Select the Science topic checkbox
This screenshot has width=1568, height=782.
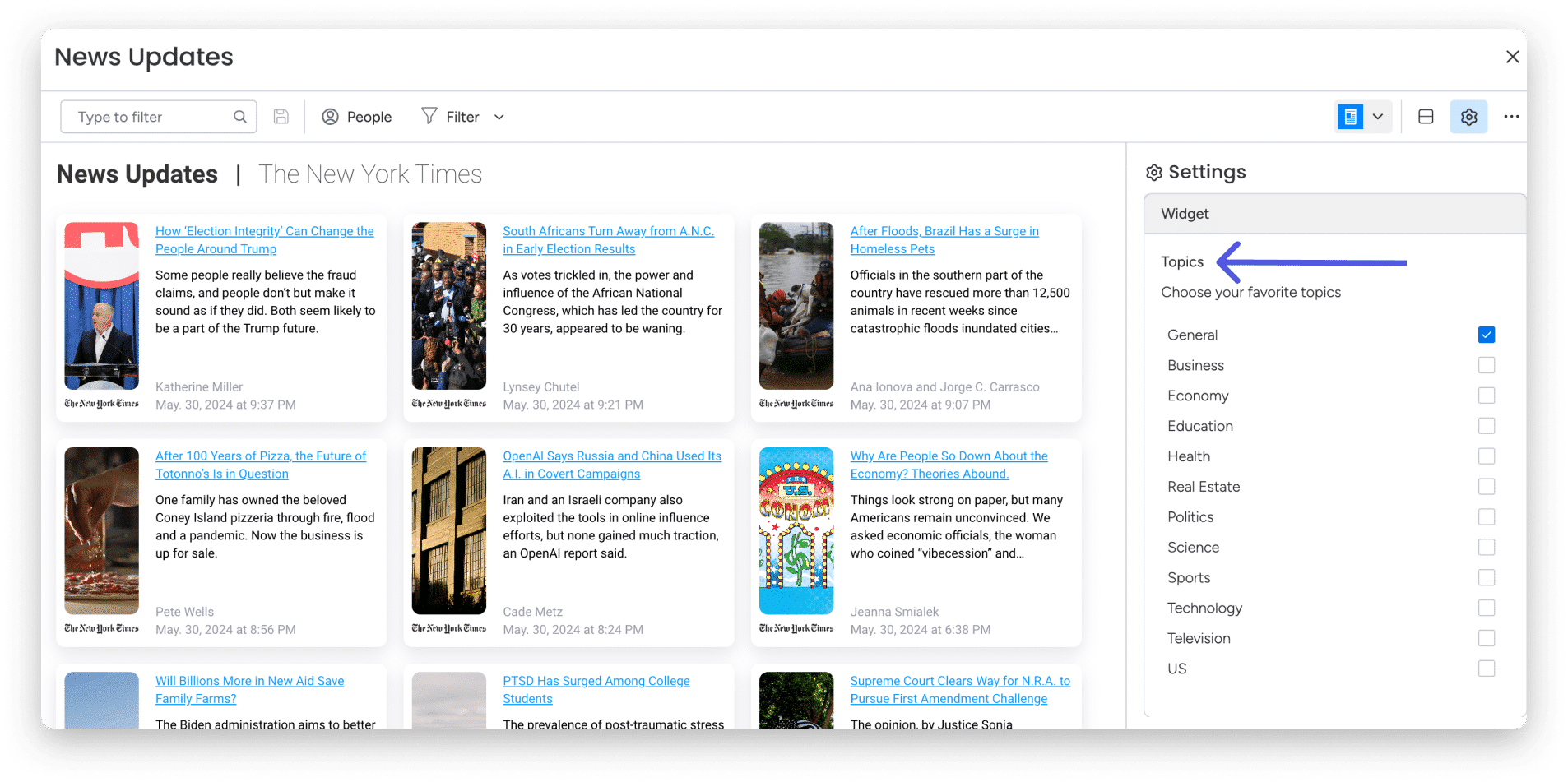pyautogui.click(x=1487, y=548)
